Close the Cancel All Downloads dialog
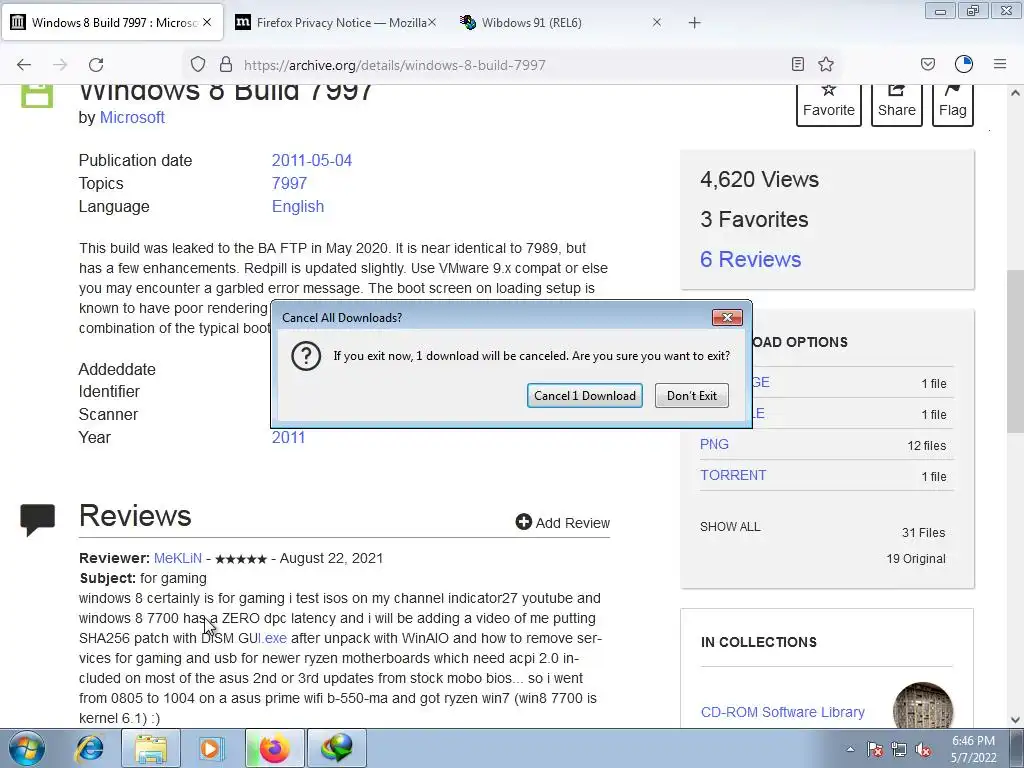Image resolution: width=1024 pixels, height=768 pixels. pyautogui.click(x=727, y=317)
